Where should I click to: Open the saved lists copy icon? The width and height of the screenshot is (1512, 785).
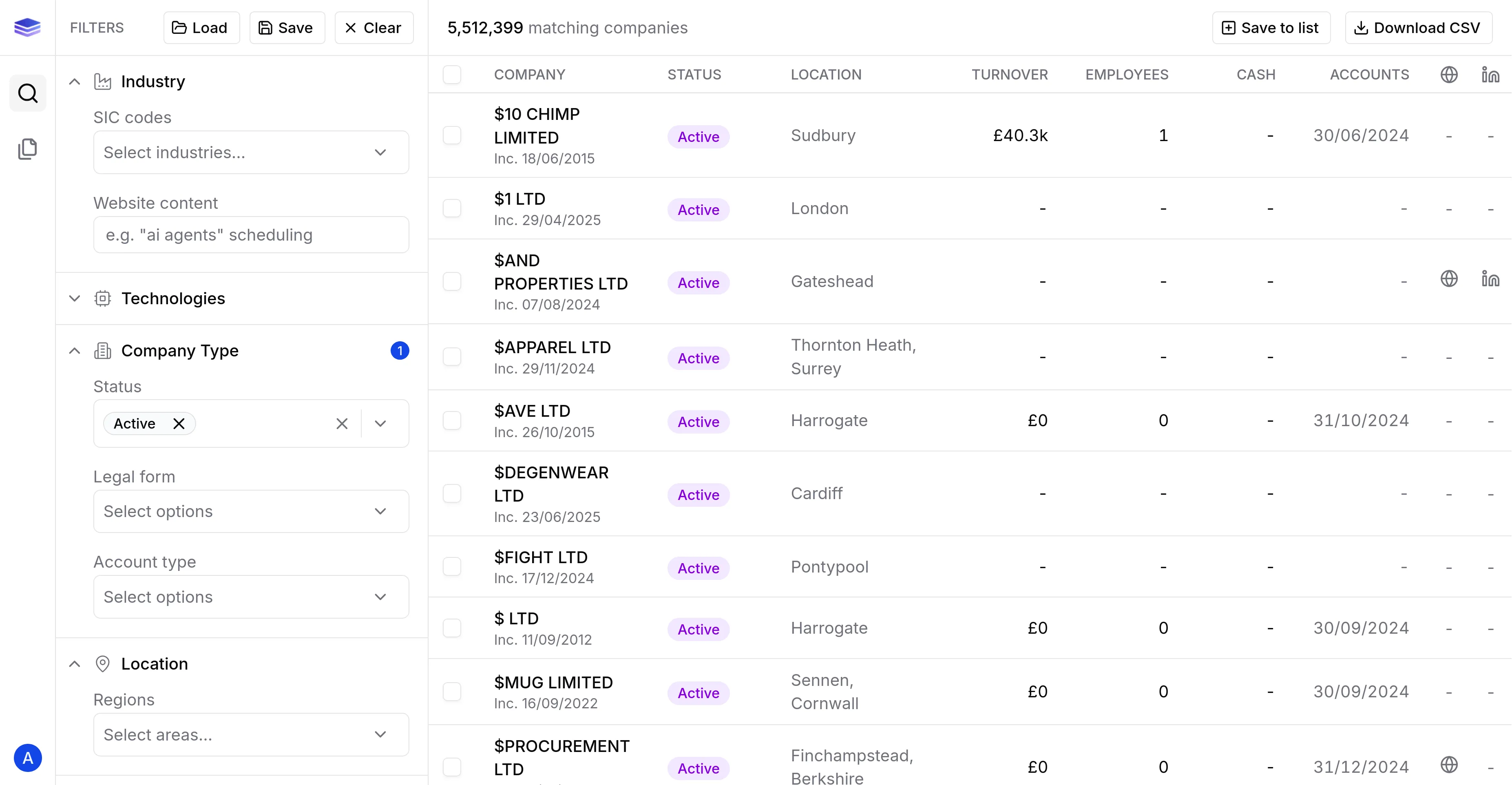point(28,148)
